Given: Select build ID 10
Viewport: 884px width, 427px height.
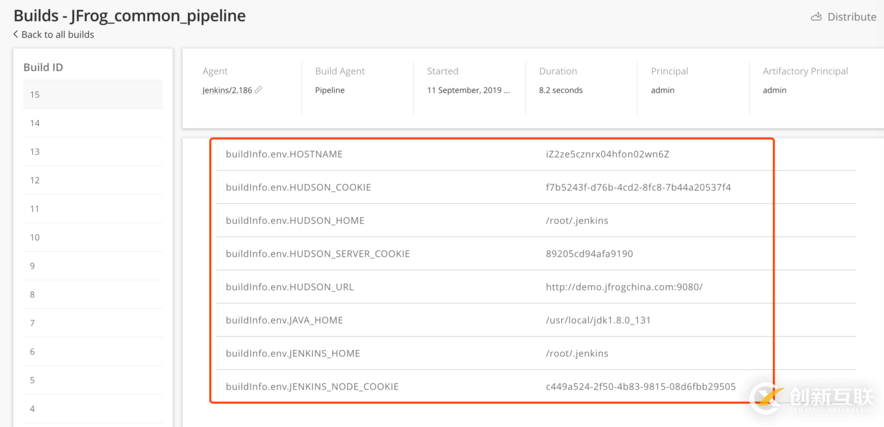Looking at the screenshot, I should 93,237.
